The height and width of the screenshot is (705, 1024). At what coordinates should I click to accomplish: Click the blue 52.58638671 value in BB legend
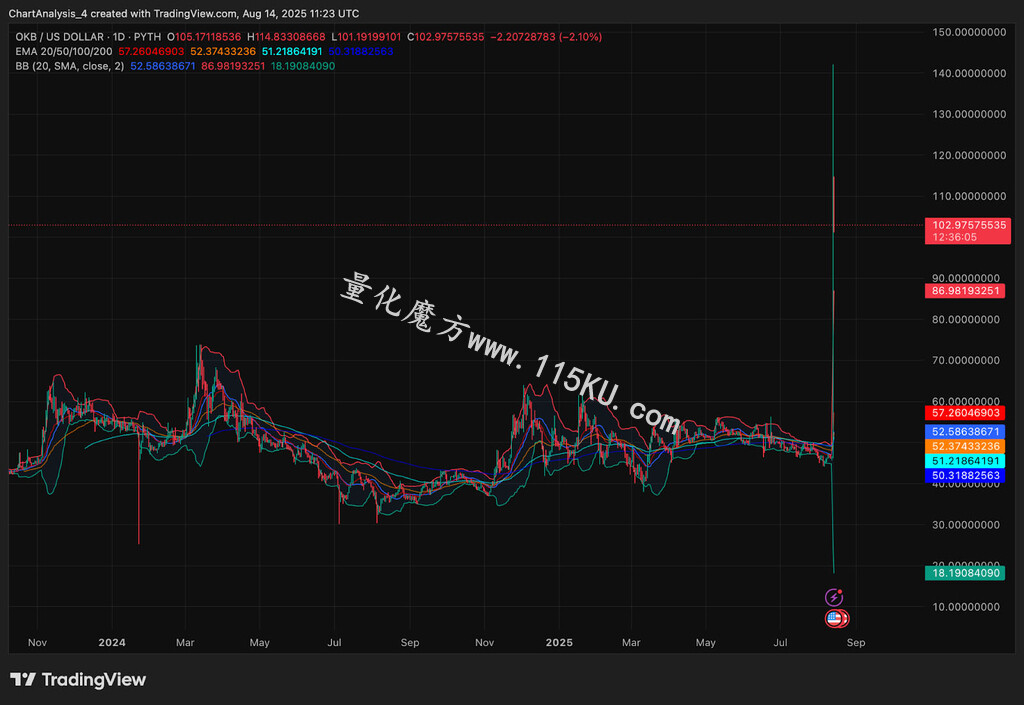(x=163, y=66)
